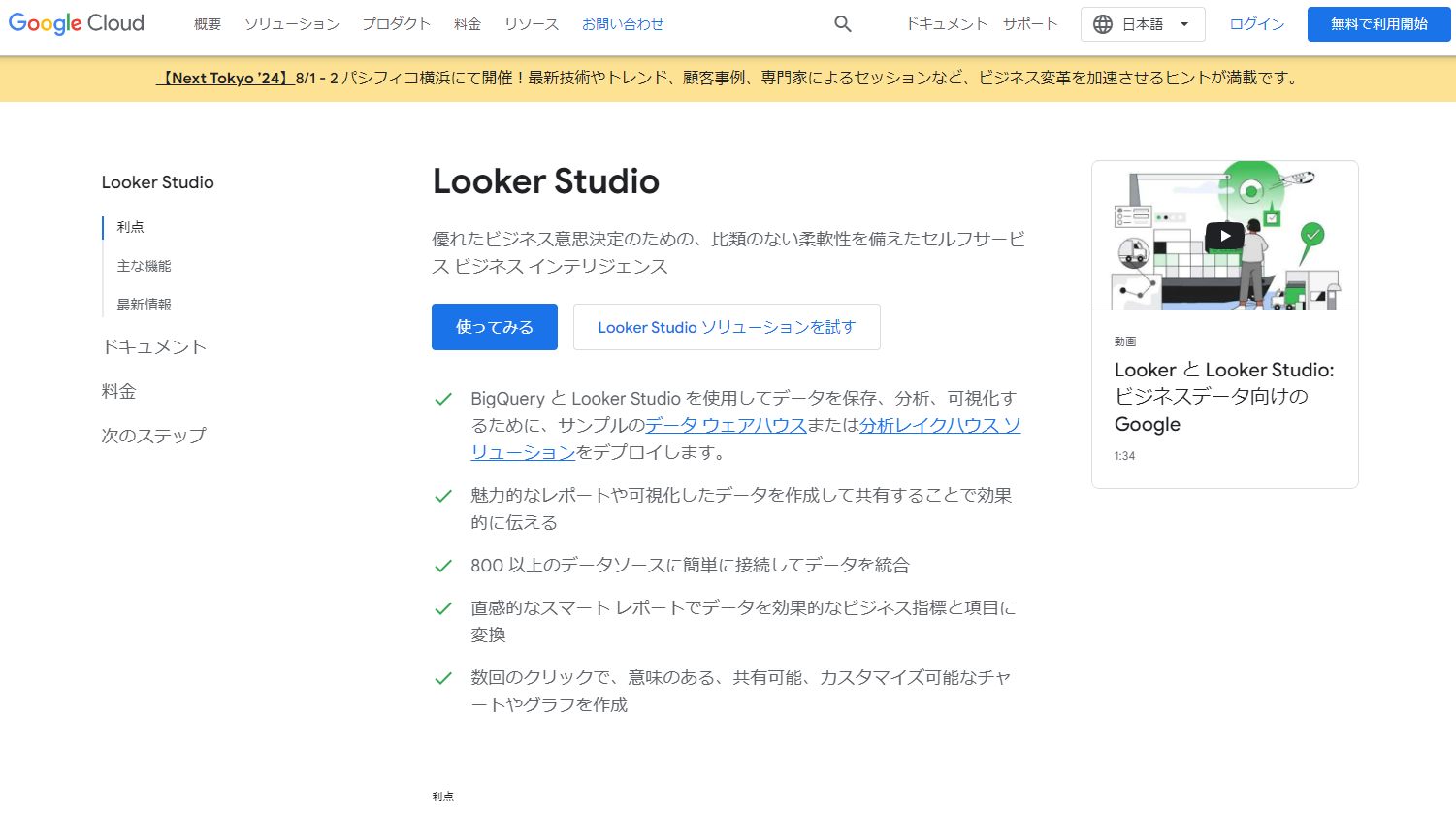This screenshot has height=815, width=1456.
Task: Click the 無料で利用開始 button
Action: click(x=1379, y=24)
